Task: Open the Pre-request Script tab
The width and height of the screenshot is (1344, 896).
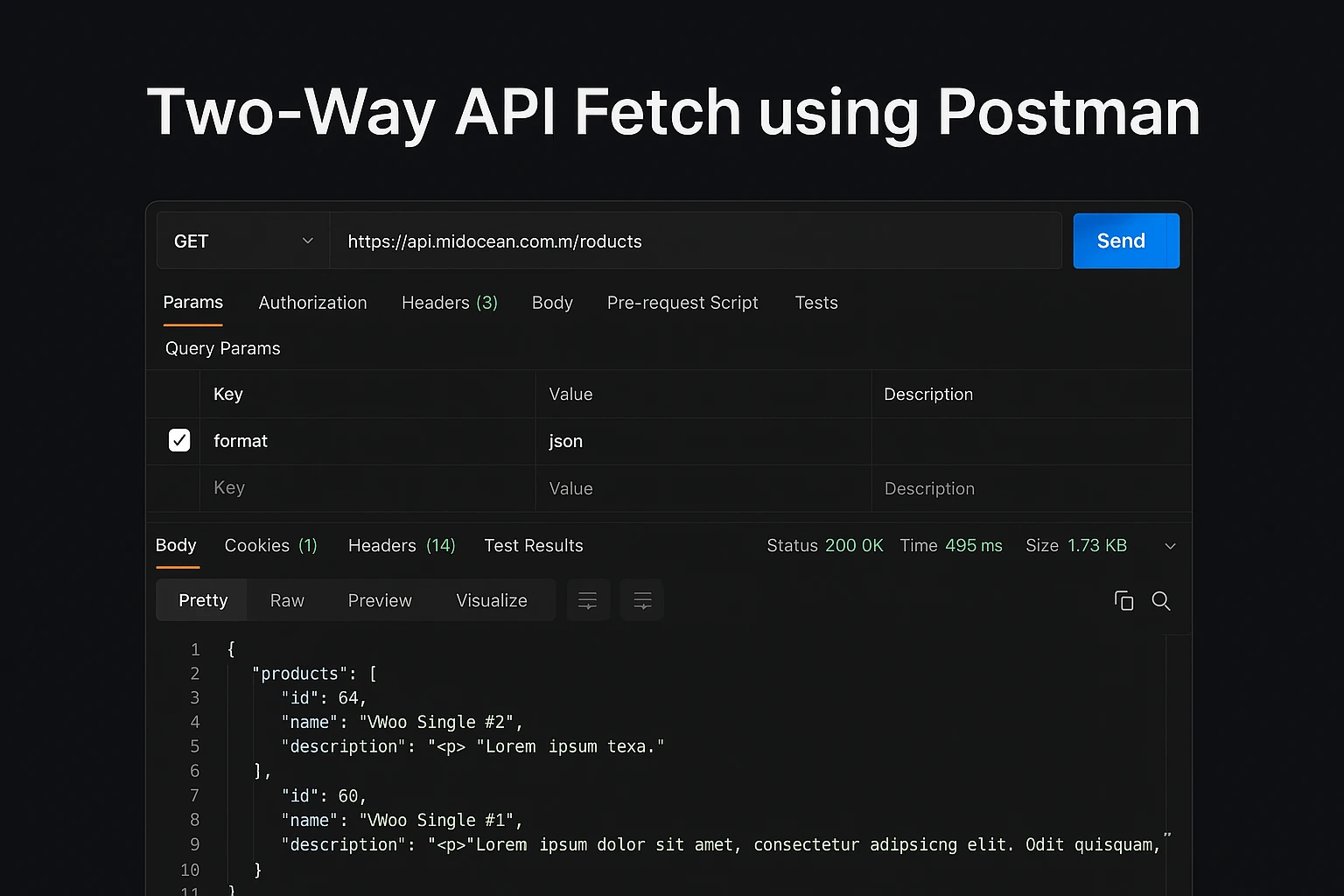Action: 682,303
